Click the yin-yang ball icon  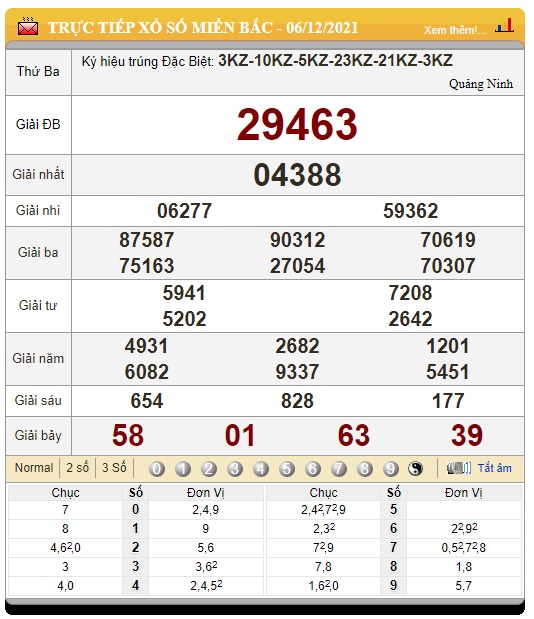pyautogui.click(x=415, y=469)
